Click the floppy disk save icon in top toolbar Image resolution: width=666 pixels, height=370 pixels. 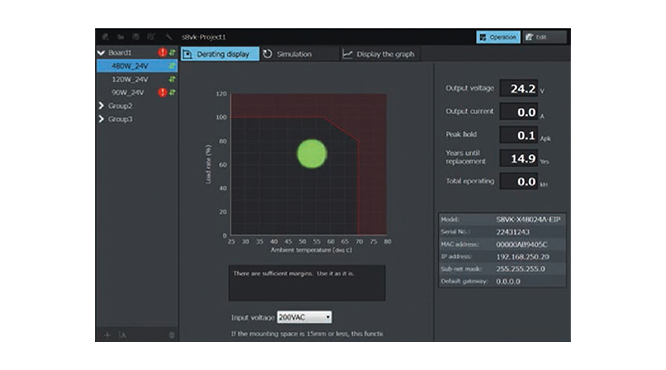coord(136,37)
